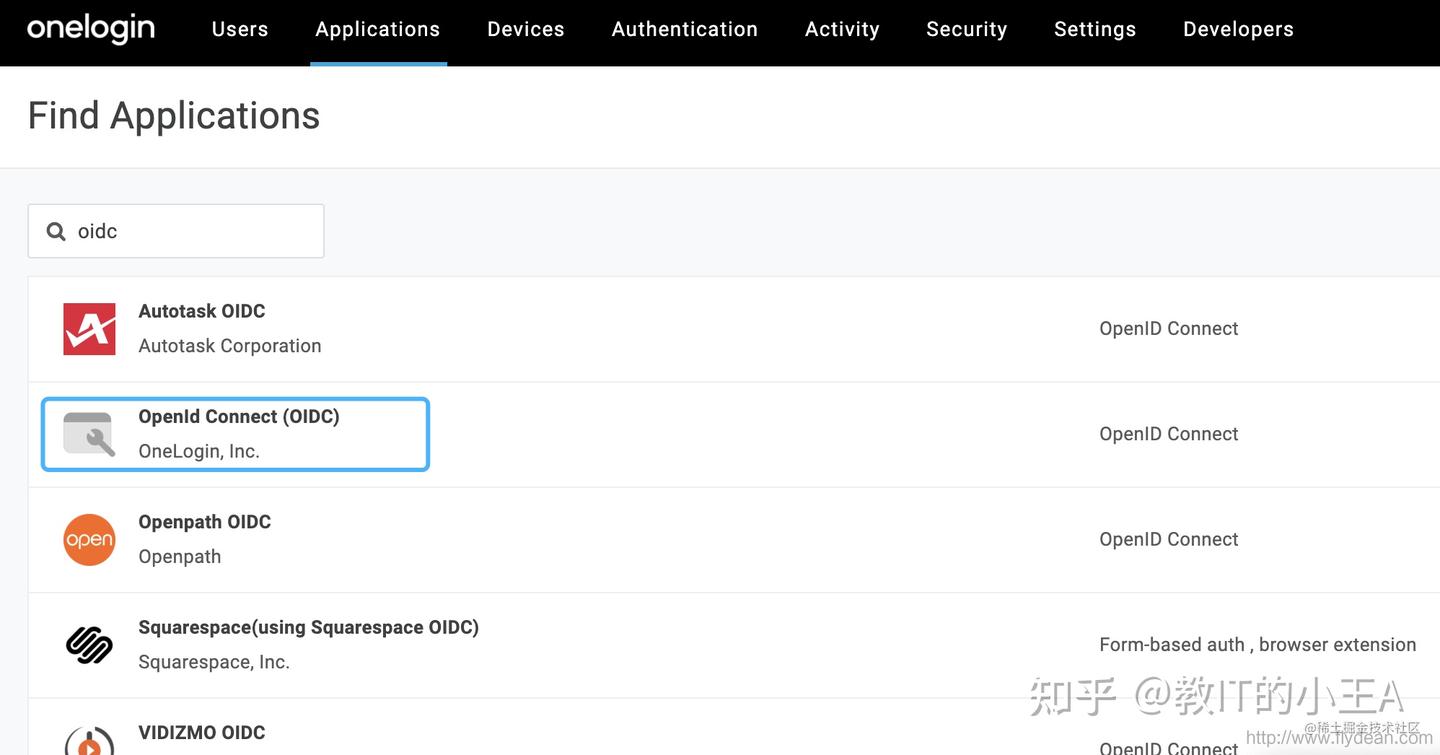Open the Activity section
The image size is (1440, 755).
pyautogui.click(x=842, y=29)
